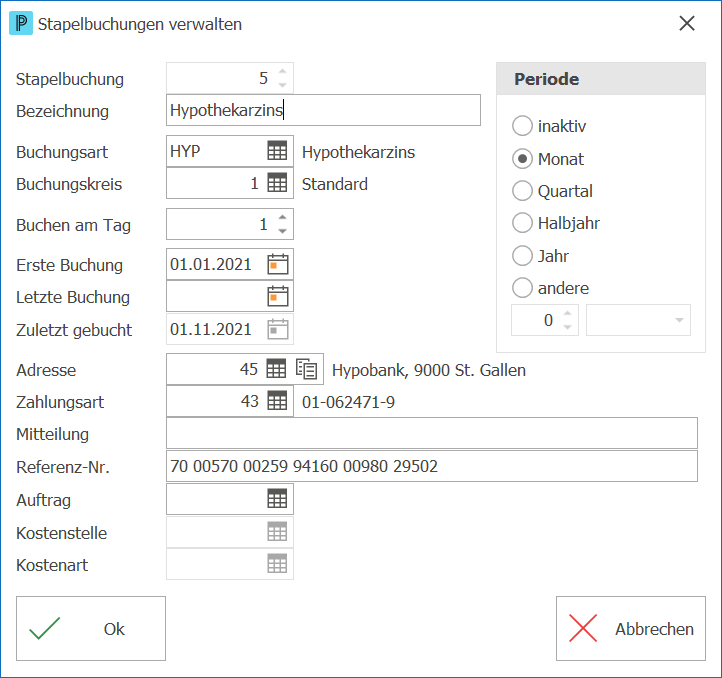The image size is (722, 678).
Task: Click into the Mitteilung field
Action: (x=432, y=433)
